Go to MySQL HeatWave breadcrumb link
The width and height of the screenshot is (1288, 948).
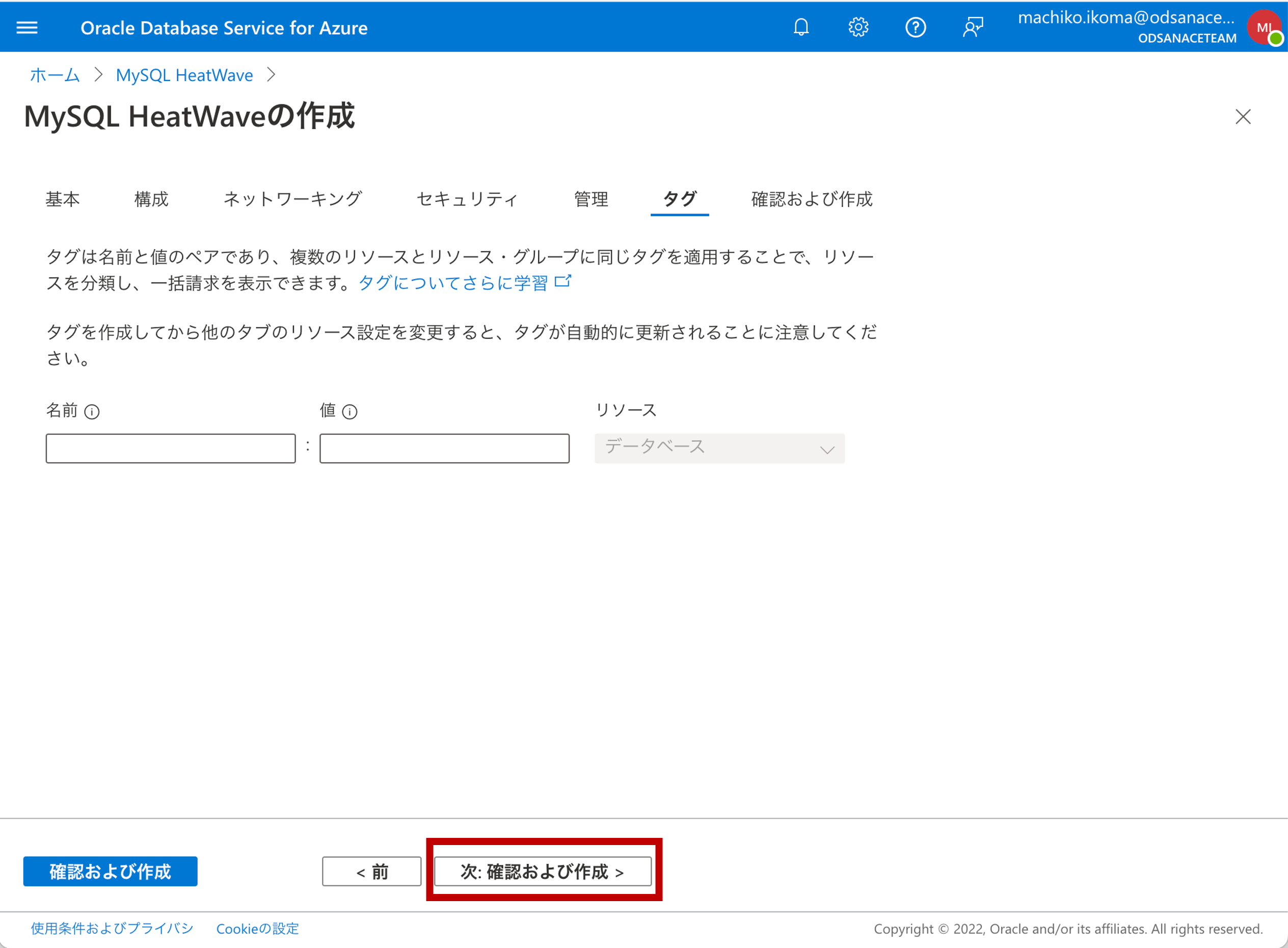tap(184, 75)
